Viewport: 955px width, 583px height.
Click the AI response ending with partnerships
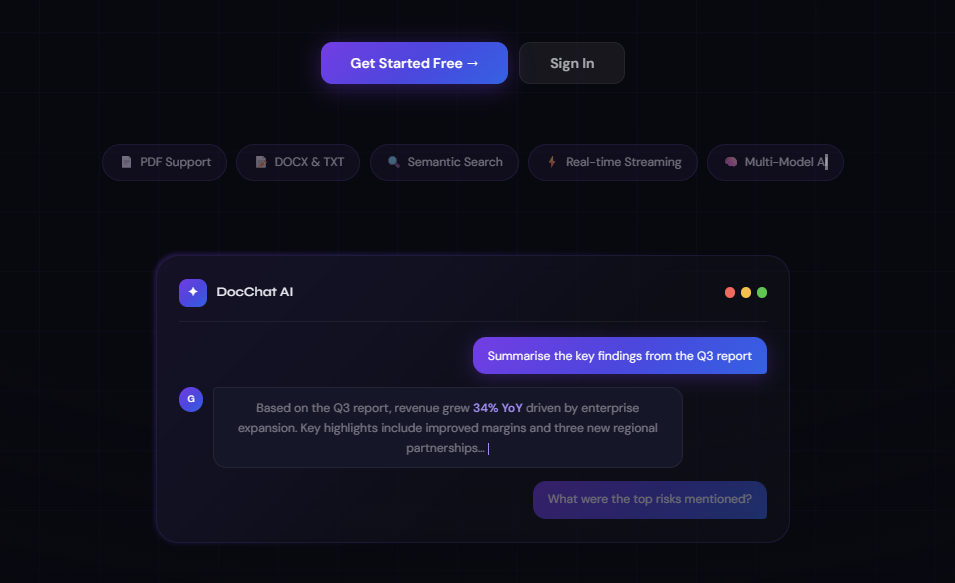447,428
